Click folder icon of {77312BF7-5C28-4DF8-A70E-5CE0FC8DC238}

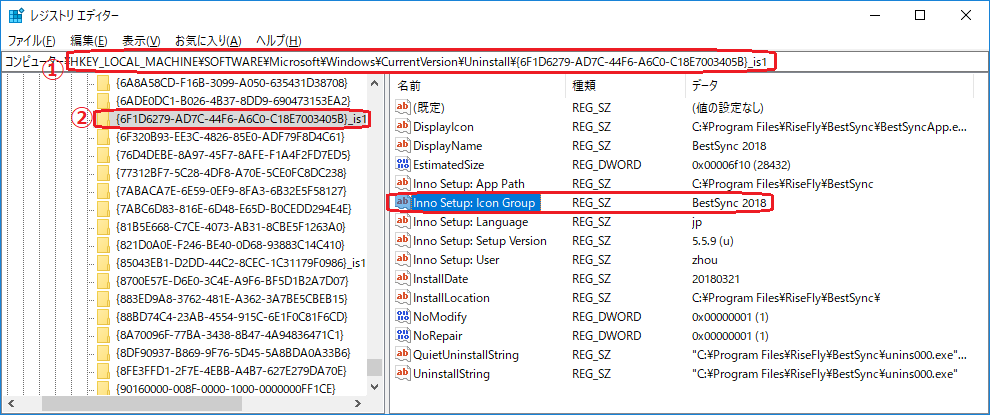tap(104, 172)
